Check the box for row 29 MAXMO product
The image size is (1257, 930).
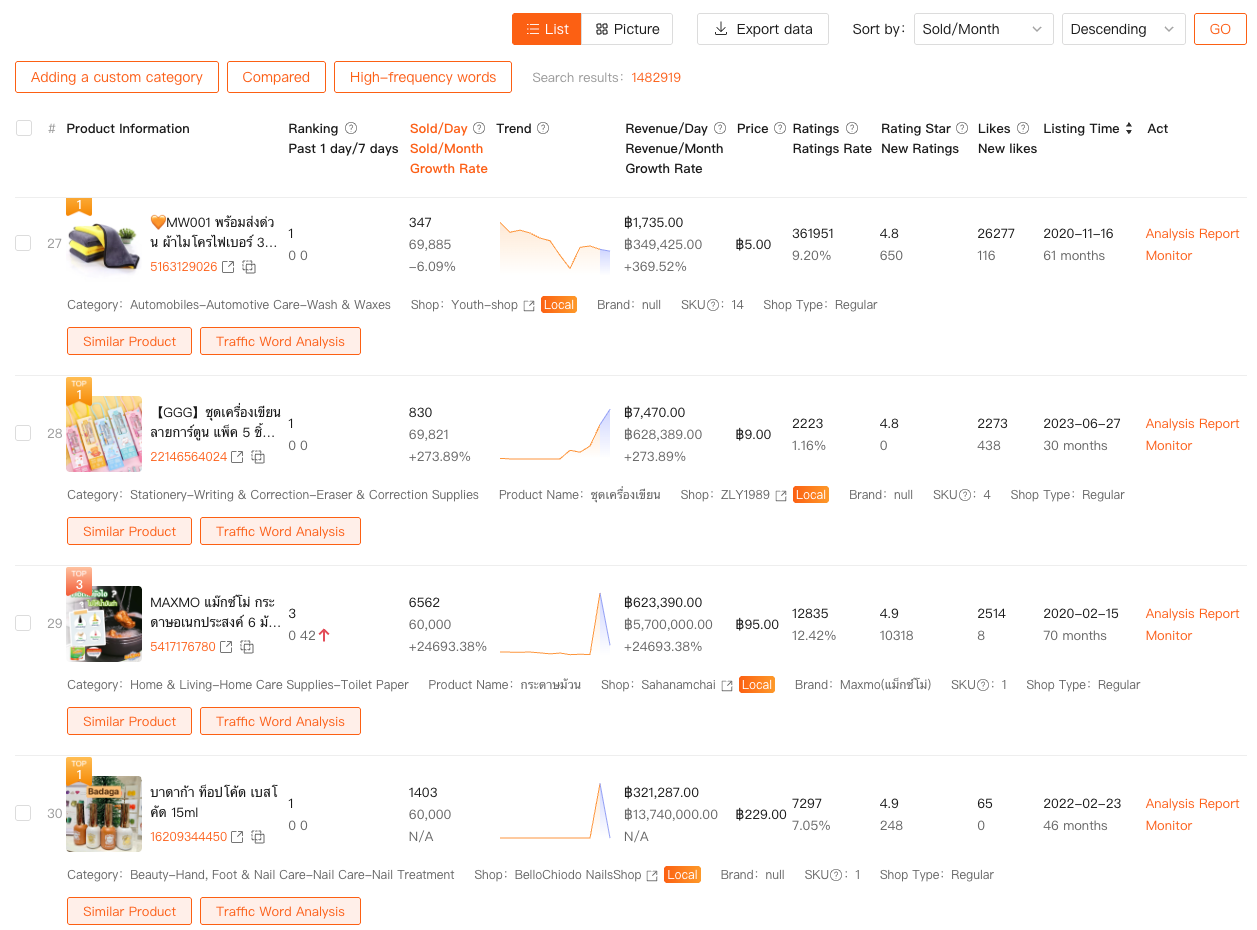23,623
